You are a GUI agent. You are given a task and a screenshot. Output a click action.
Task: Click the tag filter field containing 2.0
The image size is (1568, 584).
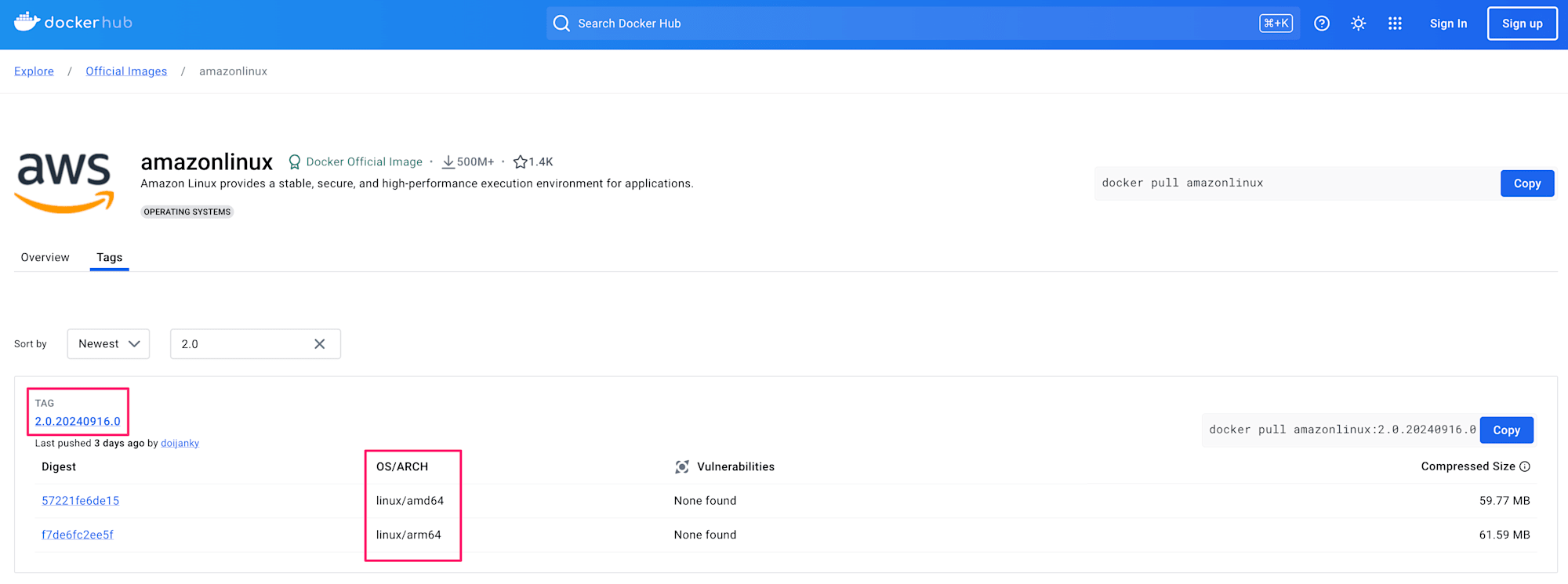[256, 344]
